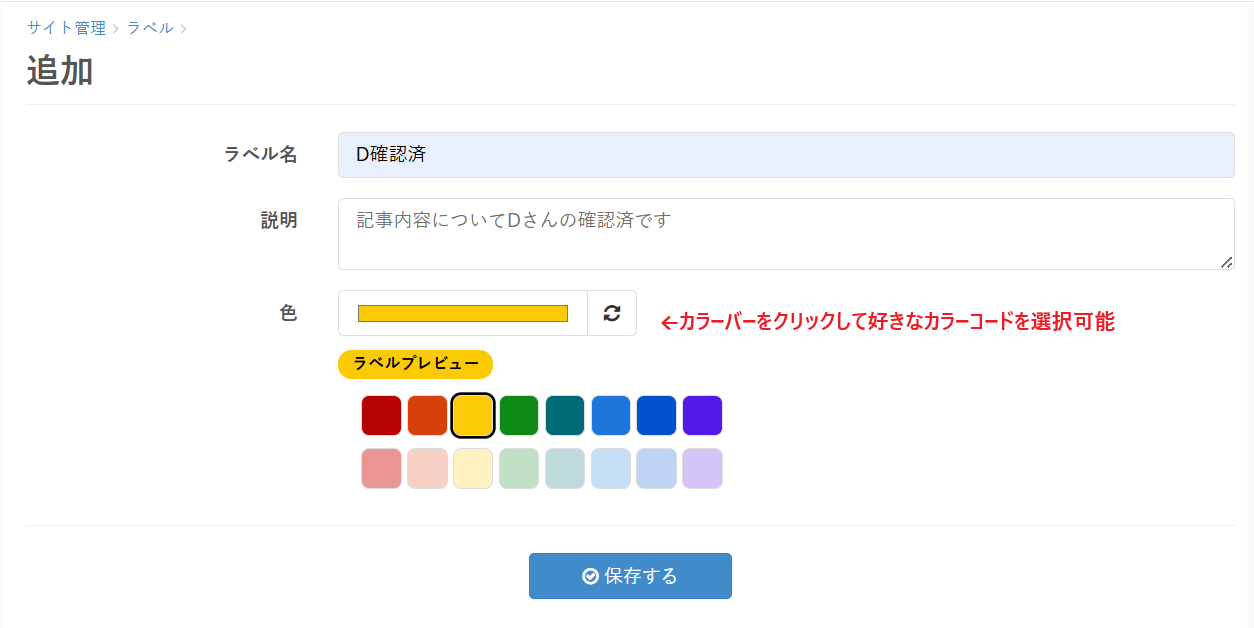Click the 追加 page heading
Image resolution: width=1254 pixels, height=628 pixels.
[60, 72]
